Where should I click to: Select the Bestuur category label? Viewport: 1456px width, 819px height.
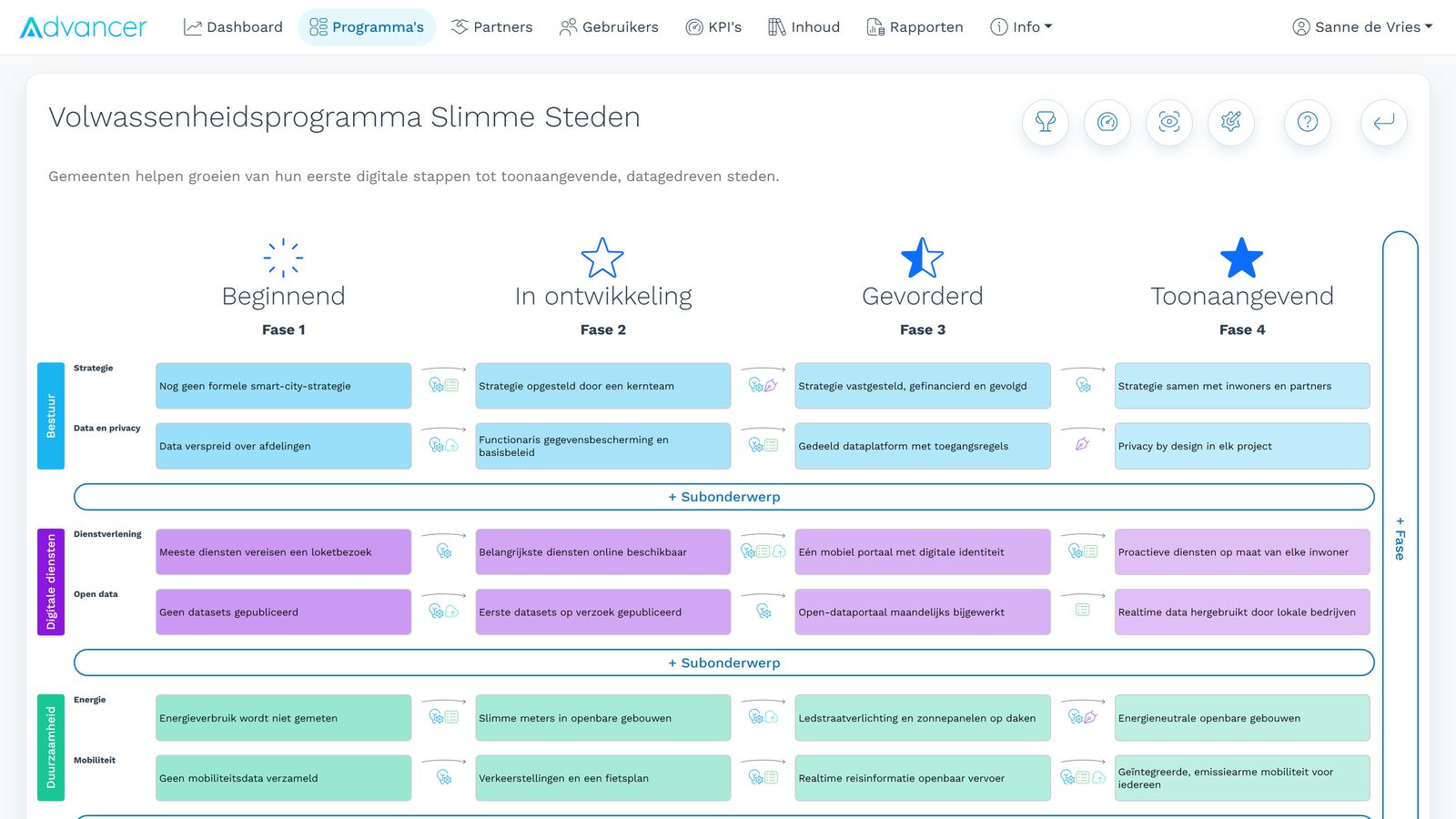click(x=51, y=416)
